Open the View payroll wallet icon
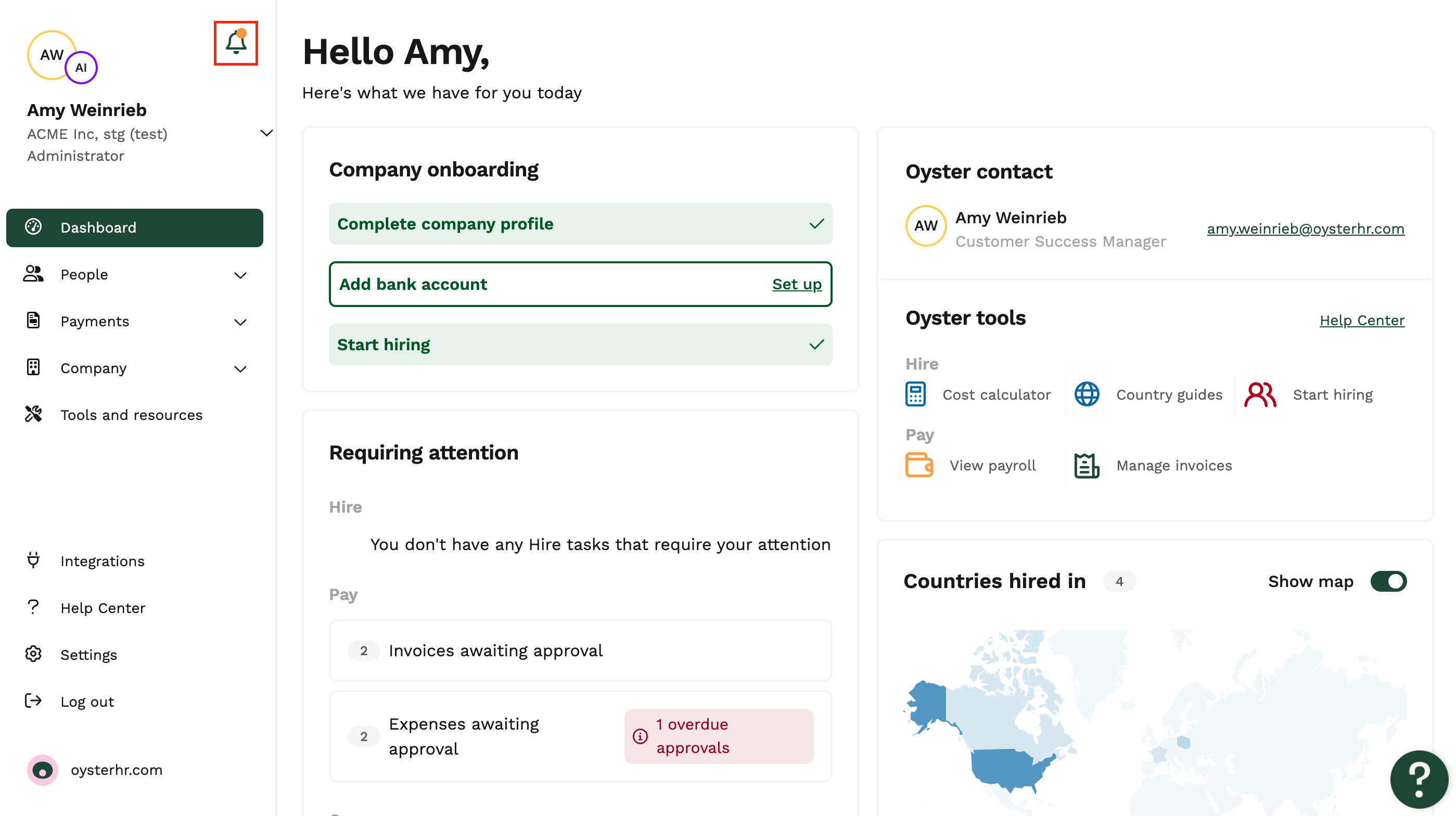Image resolution: width=1456 pixels, height=816 pixels. tap(919, 465)
